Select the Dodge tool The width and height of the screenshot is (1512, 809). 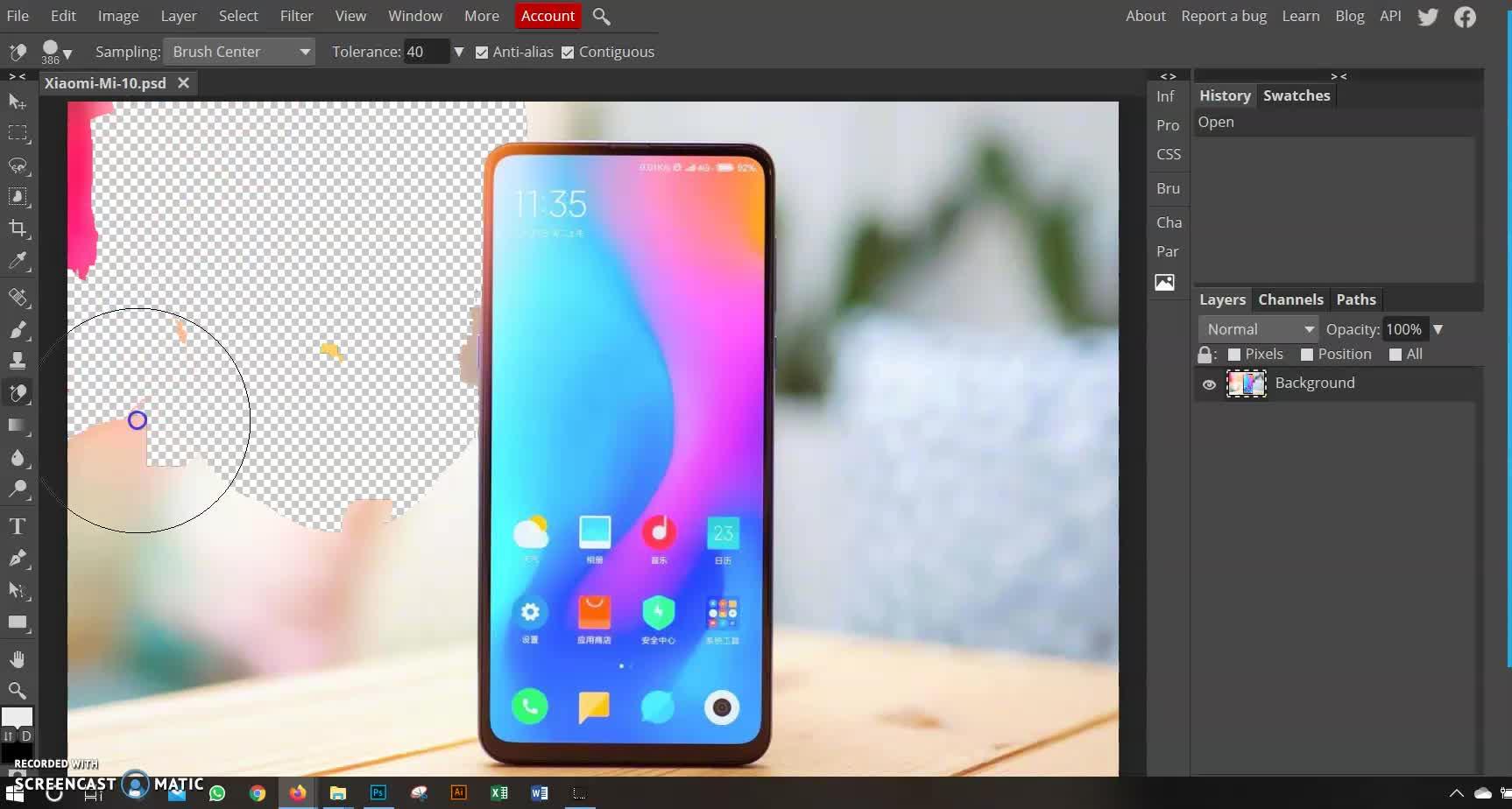tap(17, 489)
